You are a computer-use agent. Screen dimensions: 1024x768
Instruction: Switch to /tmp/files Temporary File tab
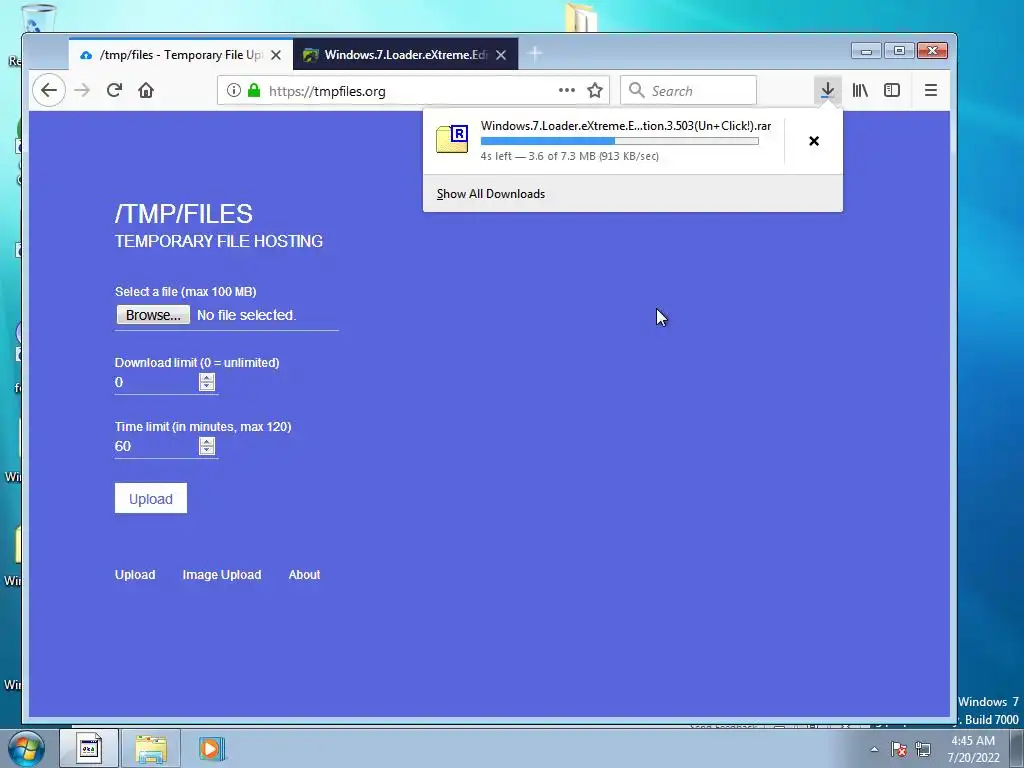tap(181, 55)
